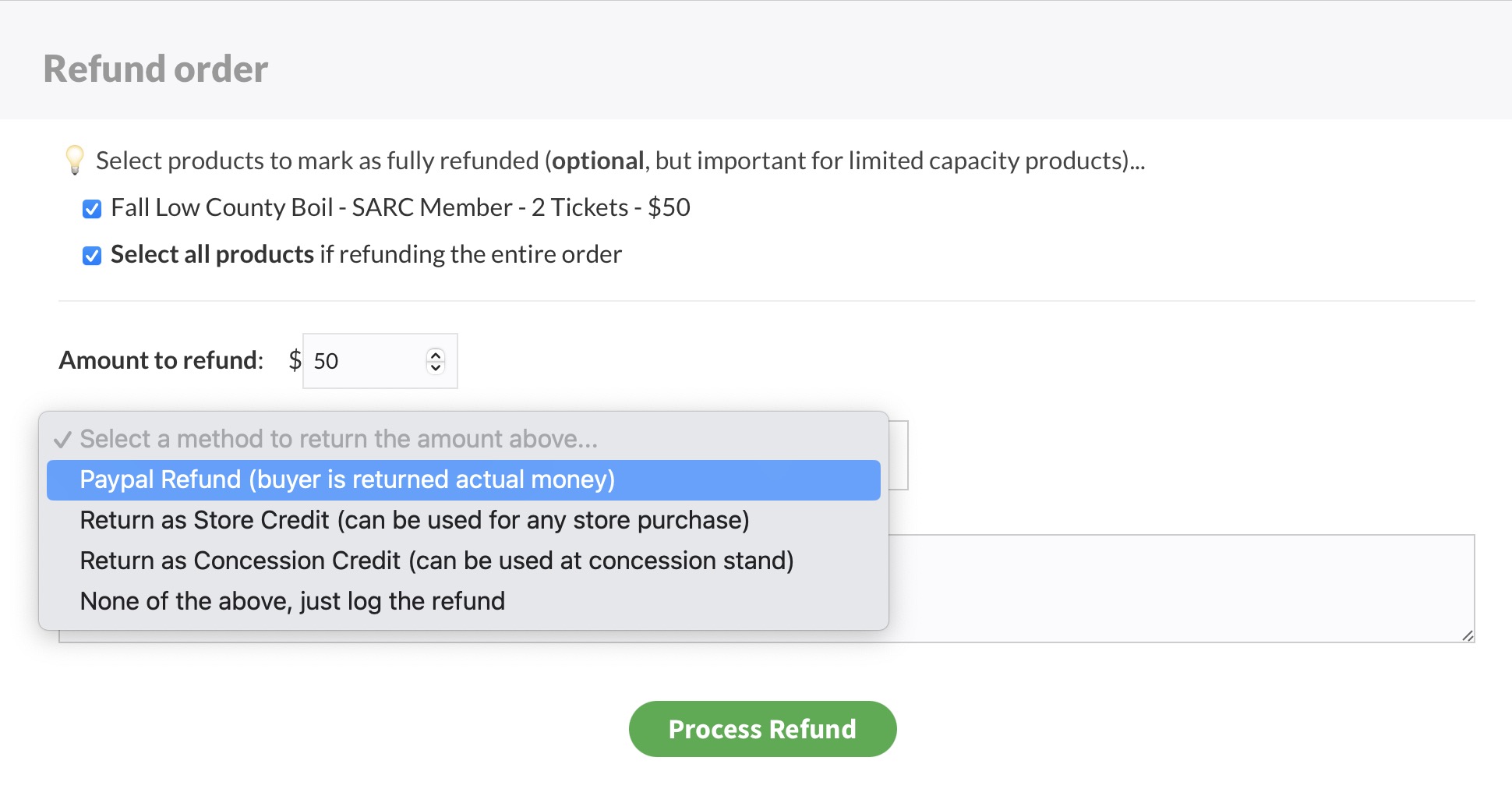The width and height of the screenshot is (1512, 789).
Task: Click the Fall Low County Boil product label
Action: 400,207
